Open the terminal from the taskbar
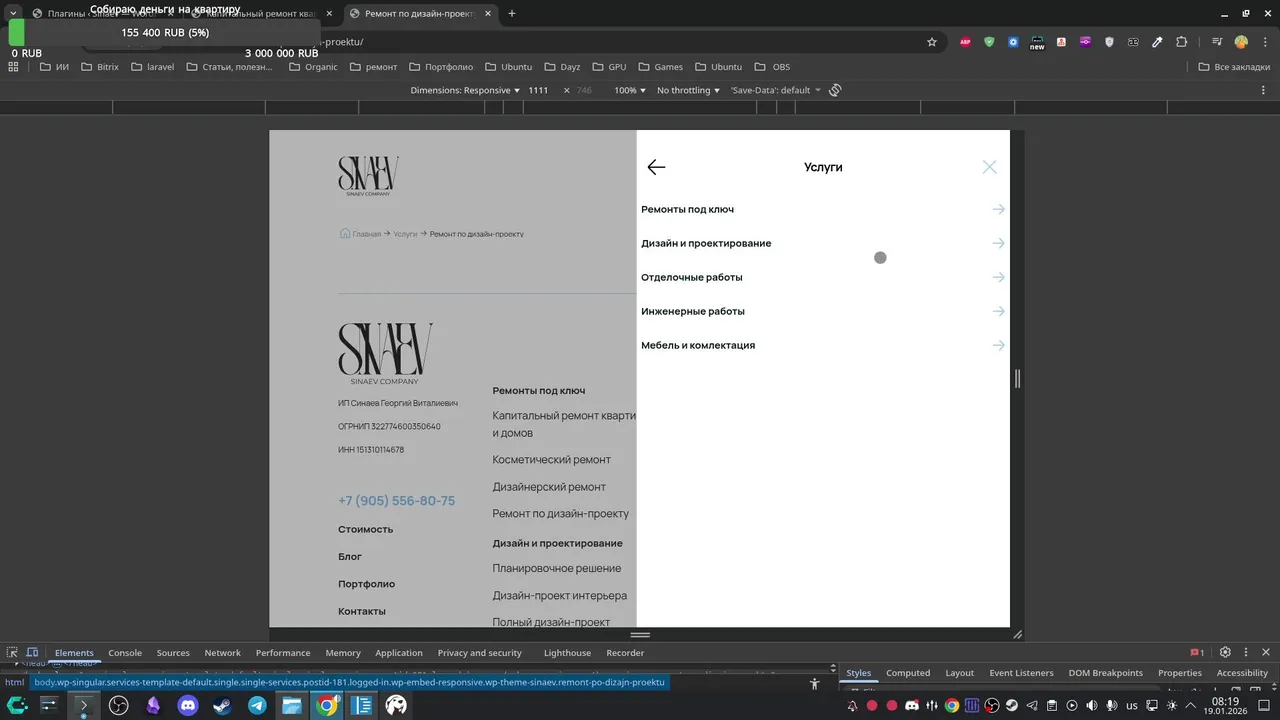1280x720 pixels. tap(84, 705)
